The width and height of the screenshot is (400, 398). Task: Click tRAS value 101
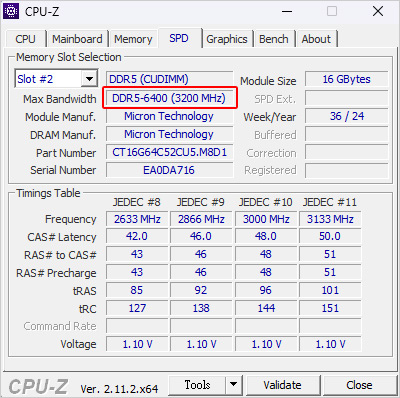330,290
